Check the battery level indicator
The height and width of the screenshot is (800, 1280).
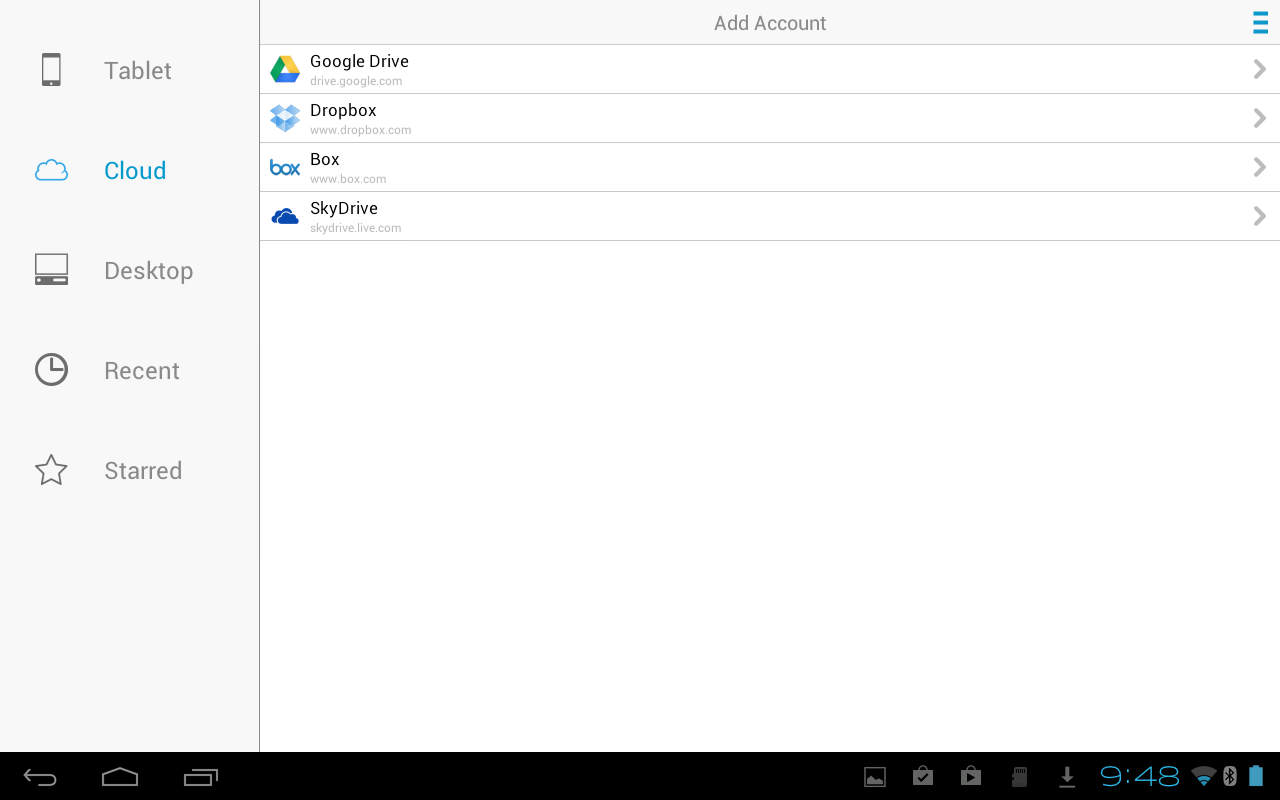1257,776
